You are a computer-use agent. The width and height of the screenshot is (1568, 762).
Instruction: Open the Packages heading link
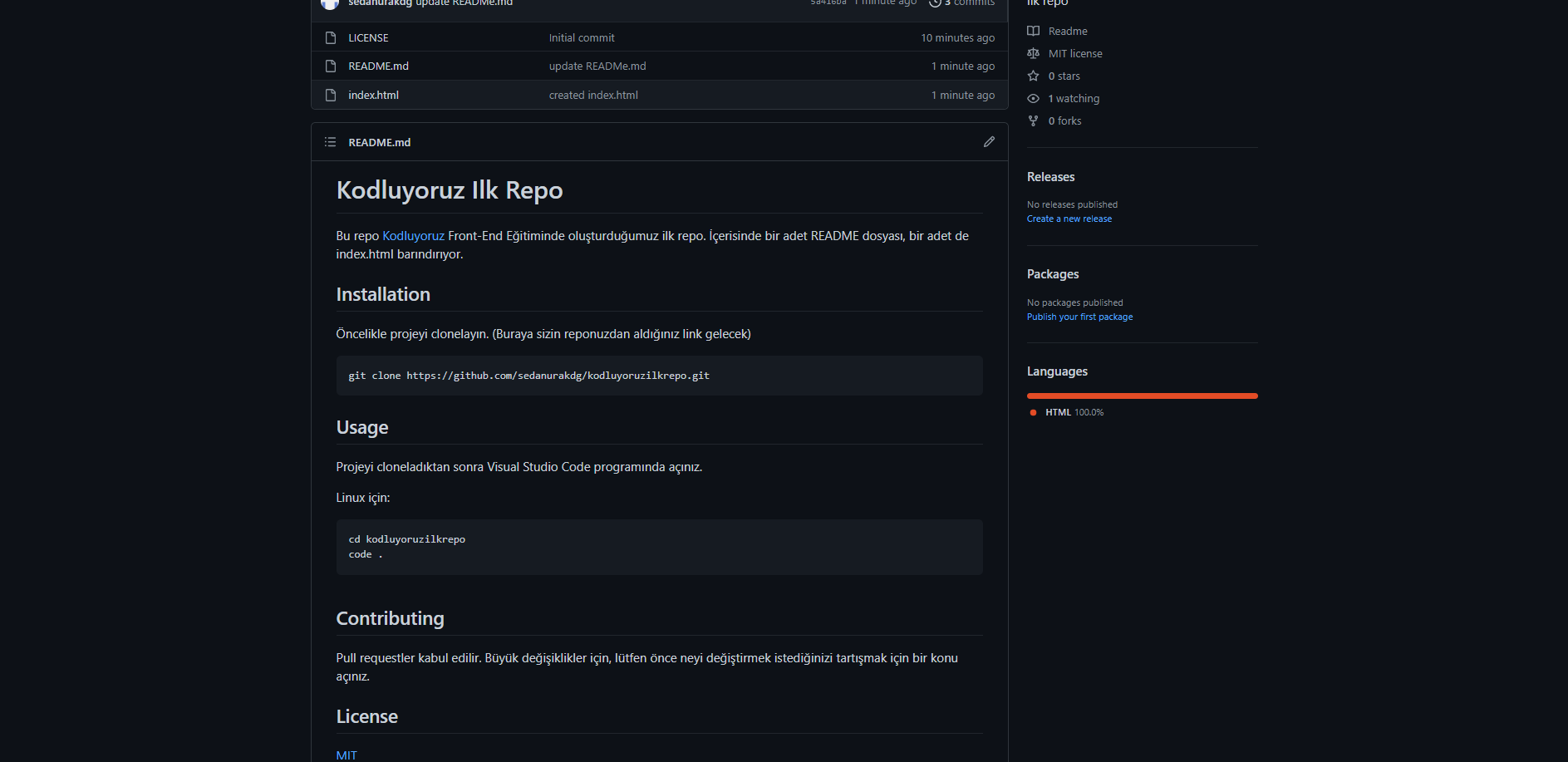(1053, 274)
